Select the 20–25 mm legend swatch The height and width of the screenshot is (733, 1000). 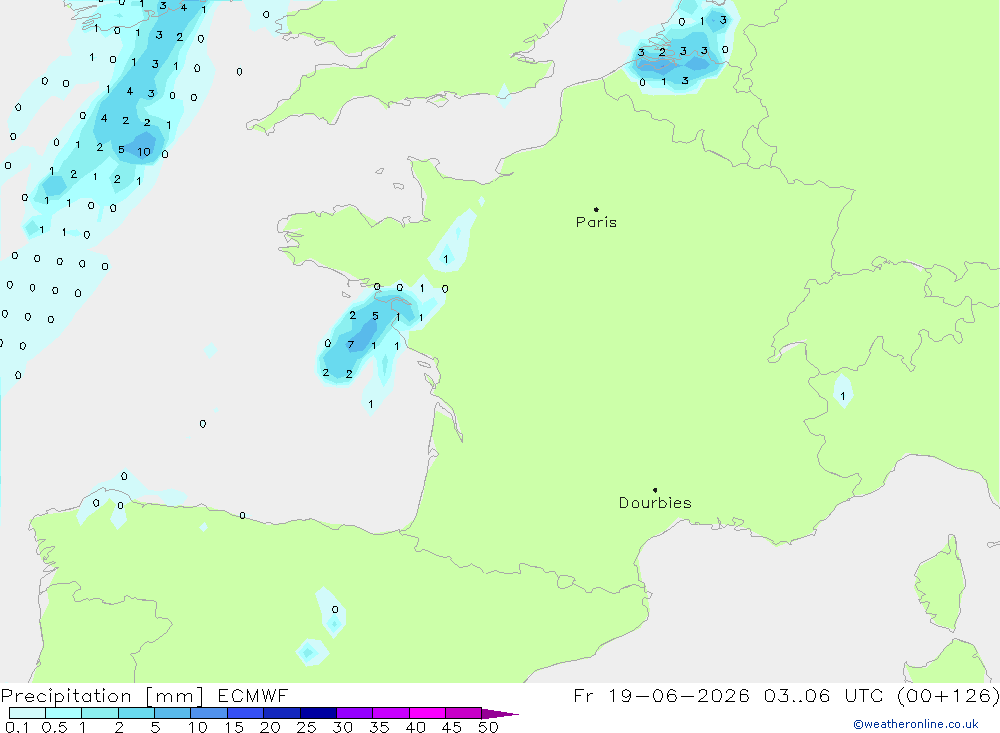281,713
